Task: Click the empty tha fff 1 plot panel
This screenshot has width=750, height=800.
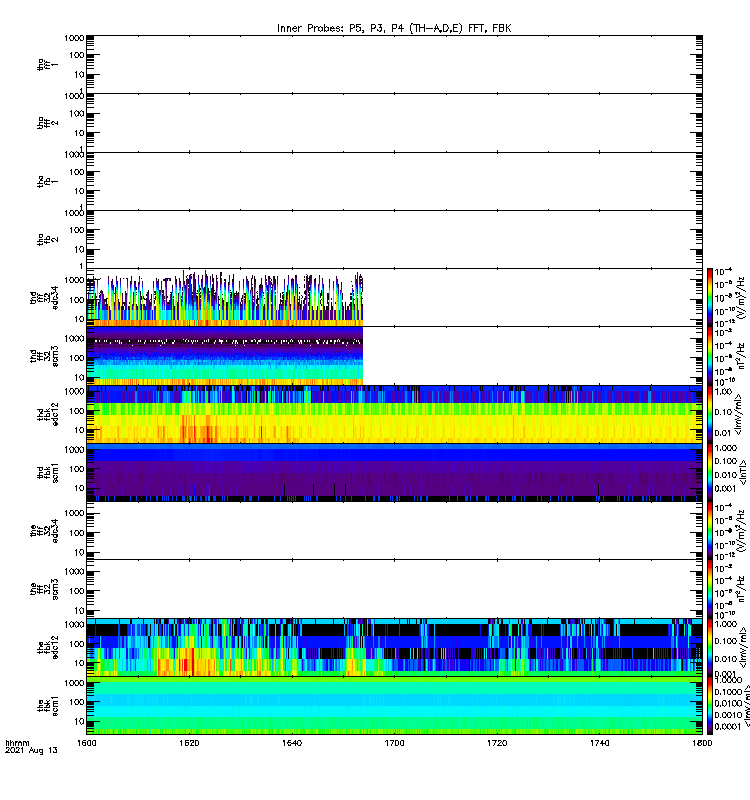Action: click(394, 64)
